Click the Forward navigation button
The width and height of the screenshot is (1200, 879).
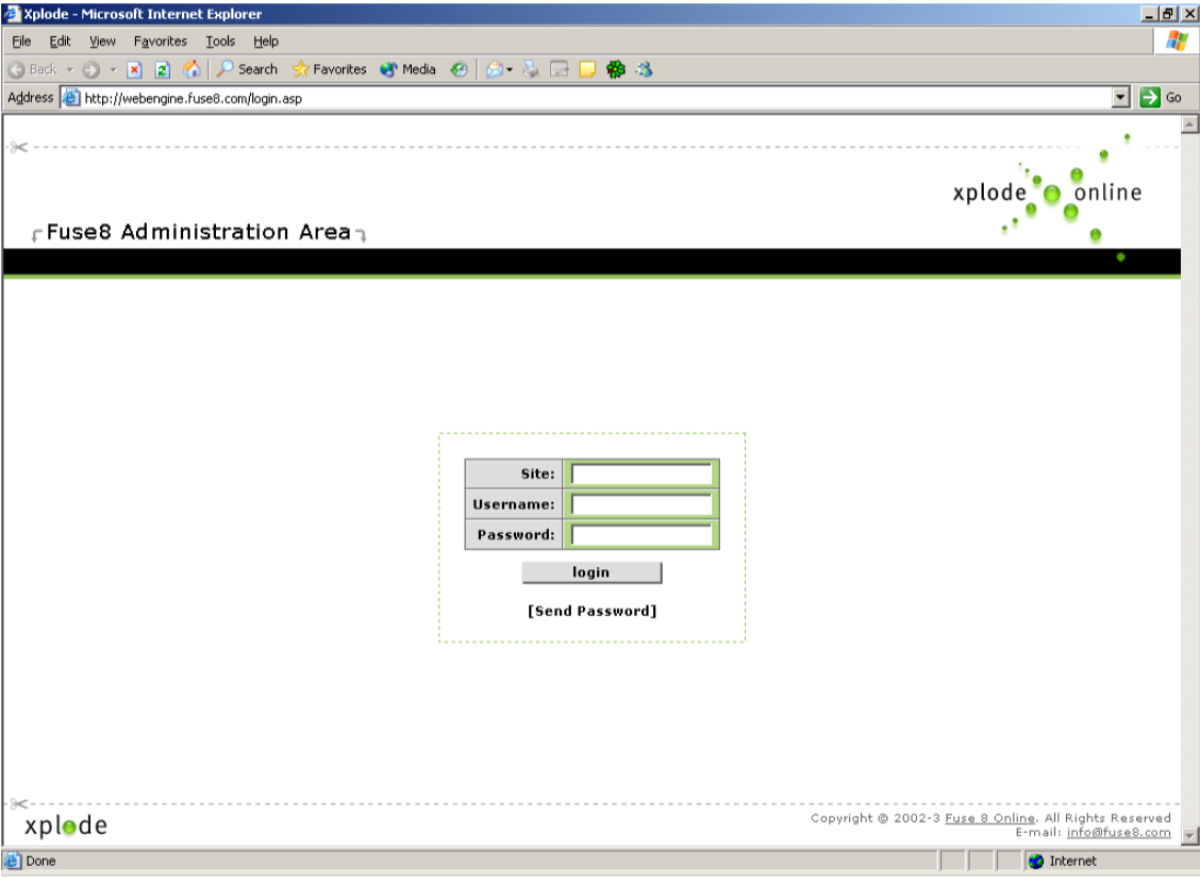tap(91, 70)
